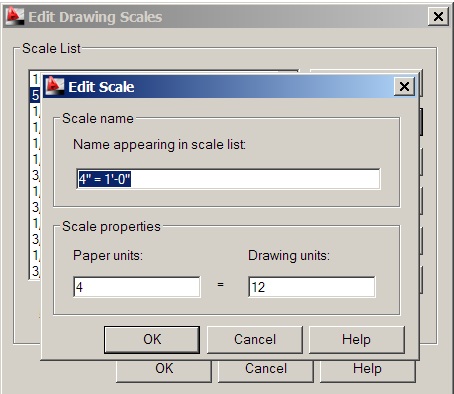Click the Edit Scale title bar text

[x=101, y=87]
